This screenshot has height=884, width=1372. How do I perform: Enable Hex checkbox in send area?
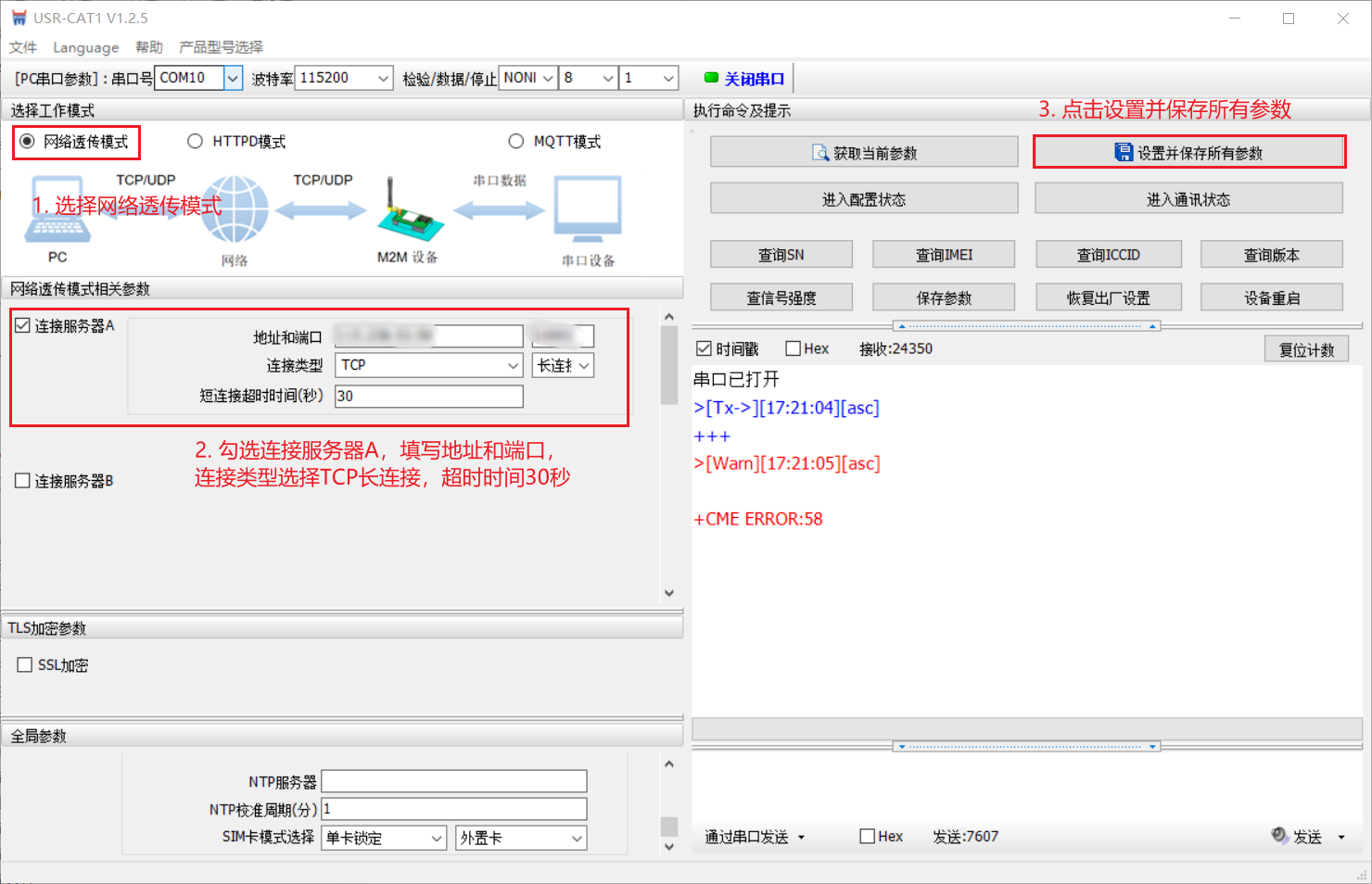867,836
